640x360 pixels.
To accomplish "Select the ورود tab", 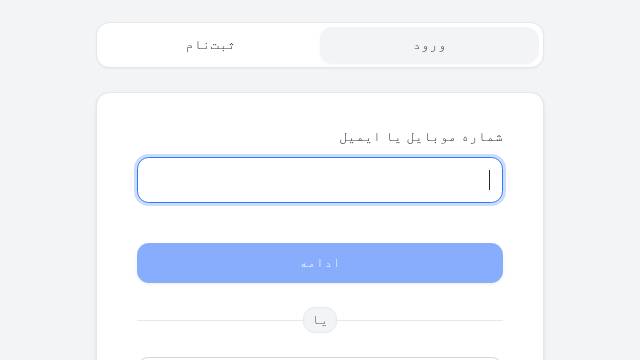I will (429, 45).
